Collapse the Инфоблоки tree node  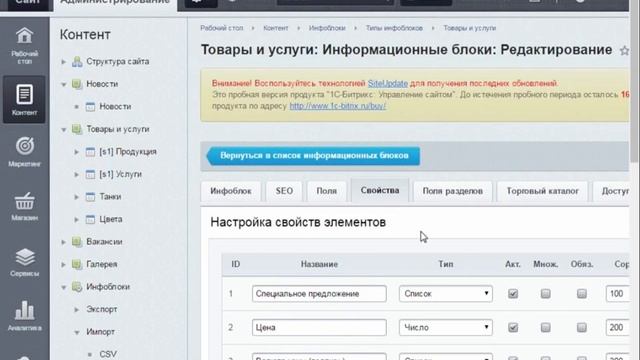click(64, 287)
